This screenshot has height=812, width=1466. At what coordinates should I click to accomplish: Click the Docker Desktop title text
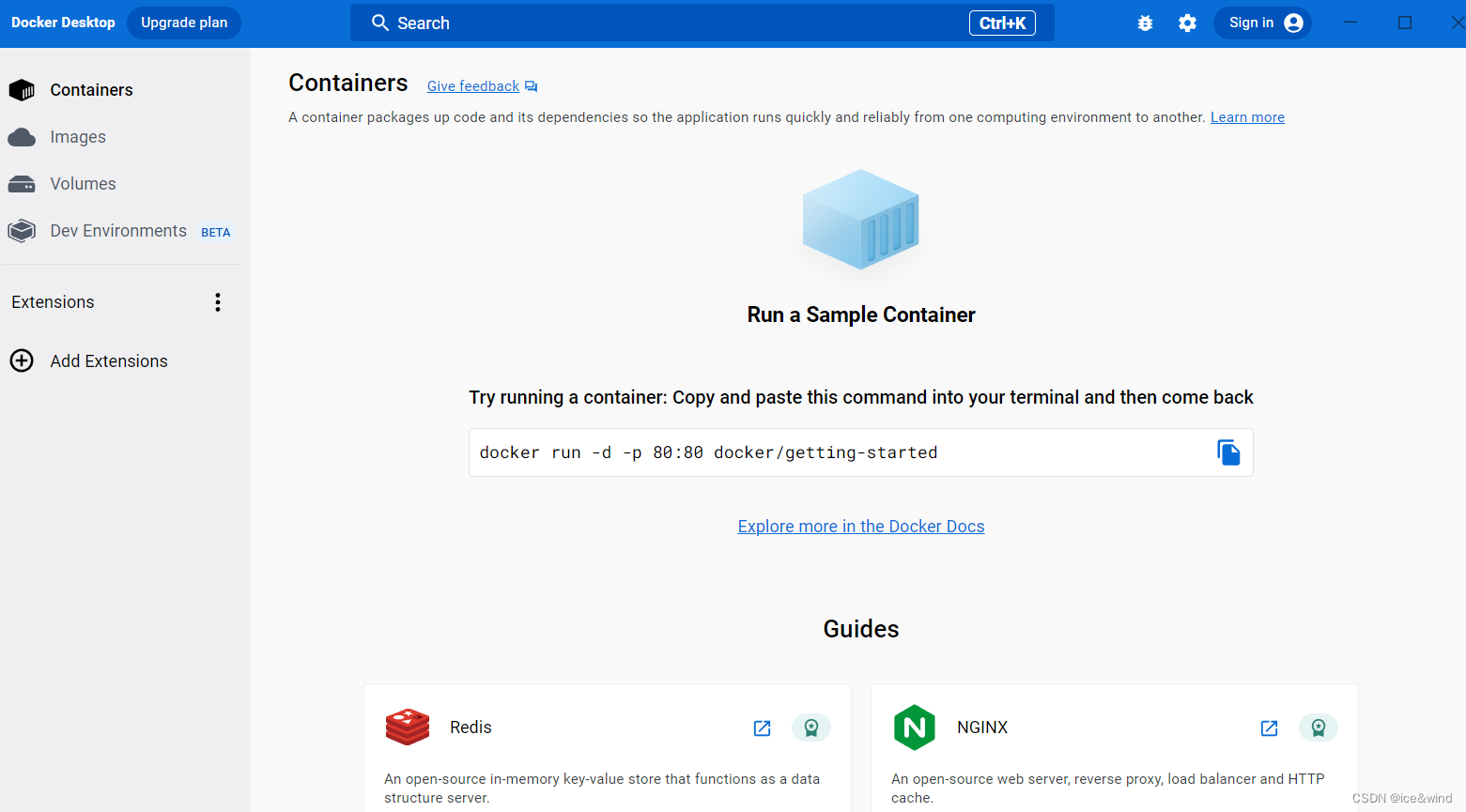pos(63,23)
